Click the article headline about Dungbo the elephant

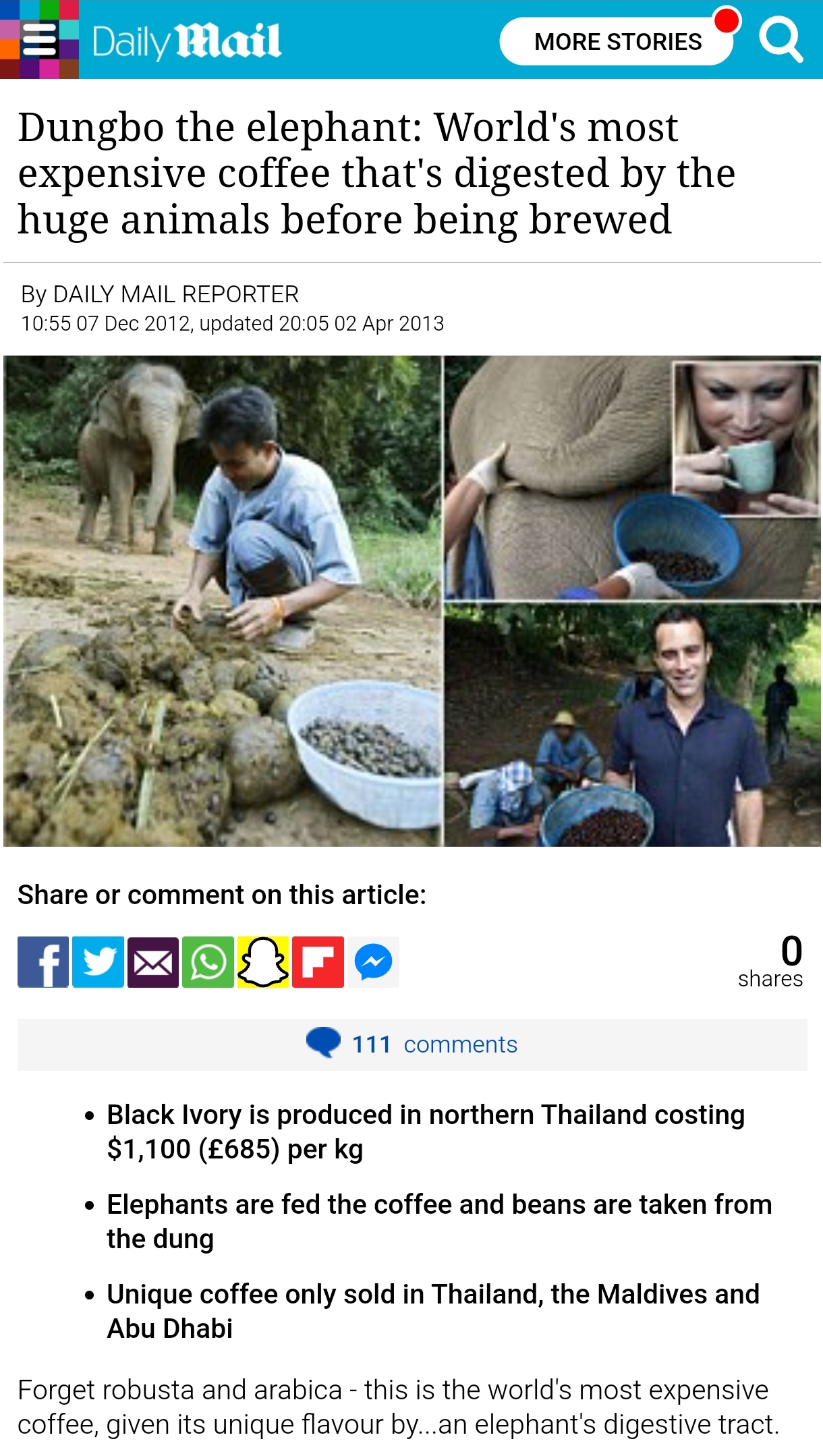pyautogui.click(x=376, y=173)
